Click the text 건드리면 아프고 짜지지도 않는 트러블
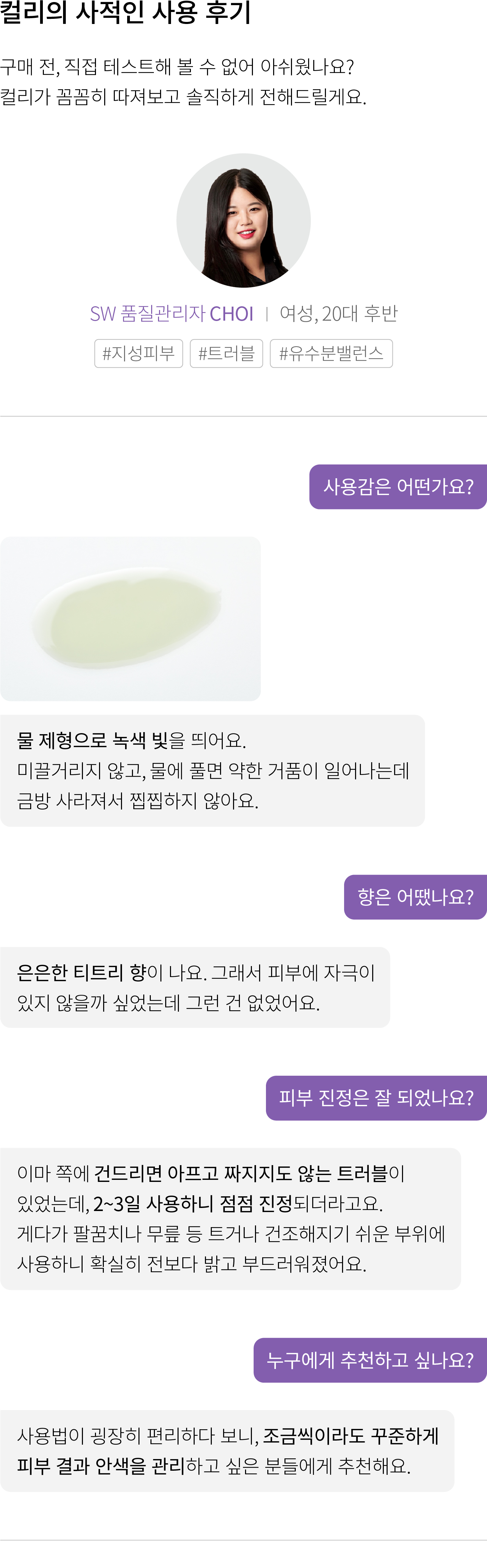 click(x=241, y=1173)
